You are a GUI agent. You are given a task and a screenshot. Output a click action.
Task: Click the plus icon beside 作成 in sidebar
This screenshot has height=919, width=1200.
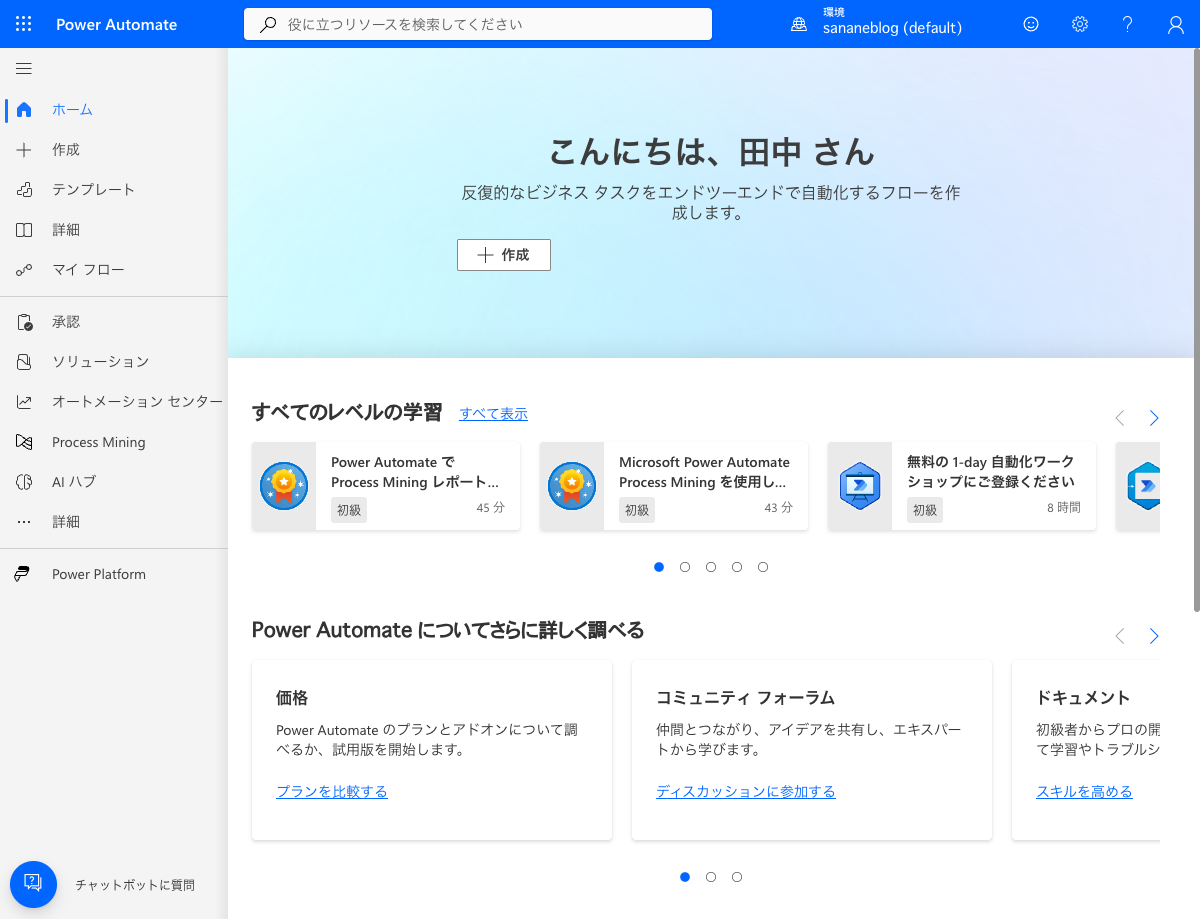pyautogui.click(x=24, y=150)
